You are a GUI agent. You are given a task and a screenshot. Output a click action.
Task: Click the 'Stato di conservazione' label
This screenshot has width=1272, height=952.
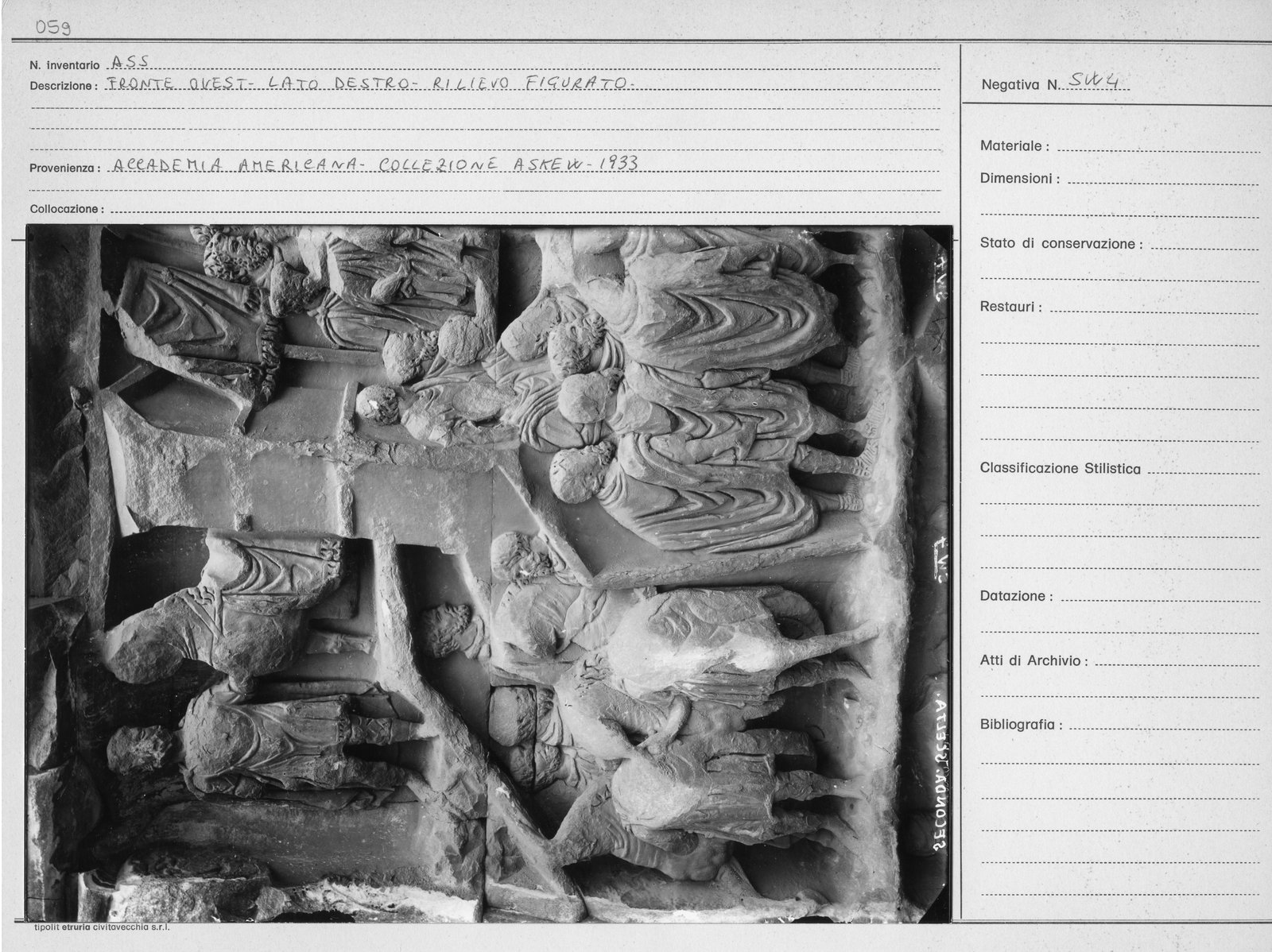[1061, 244]
